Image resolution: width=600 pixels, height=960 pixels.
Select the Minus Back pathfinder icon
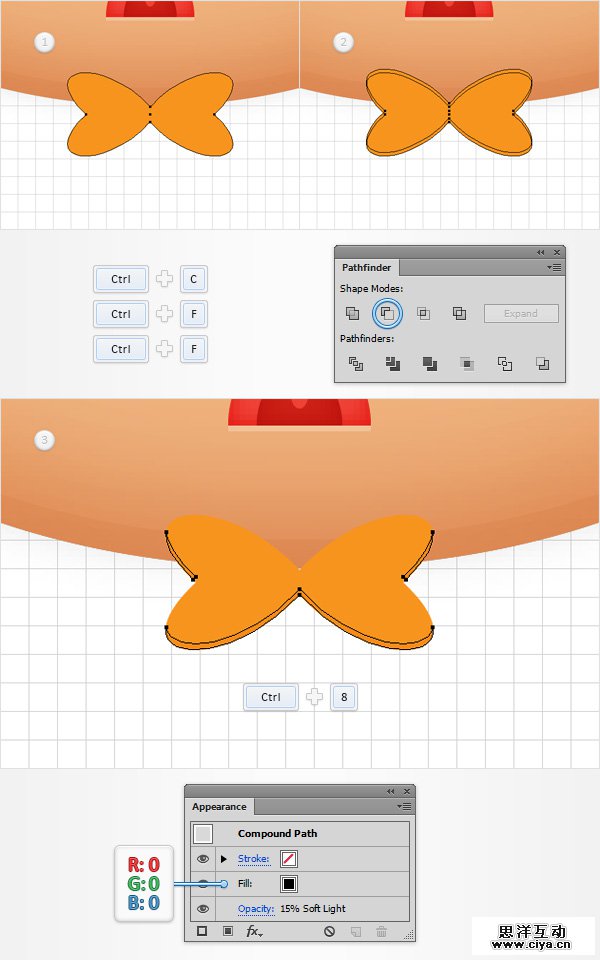[x=542, y=364]
